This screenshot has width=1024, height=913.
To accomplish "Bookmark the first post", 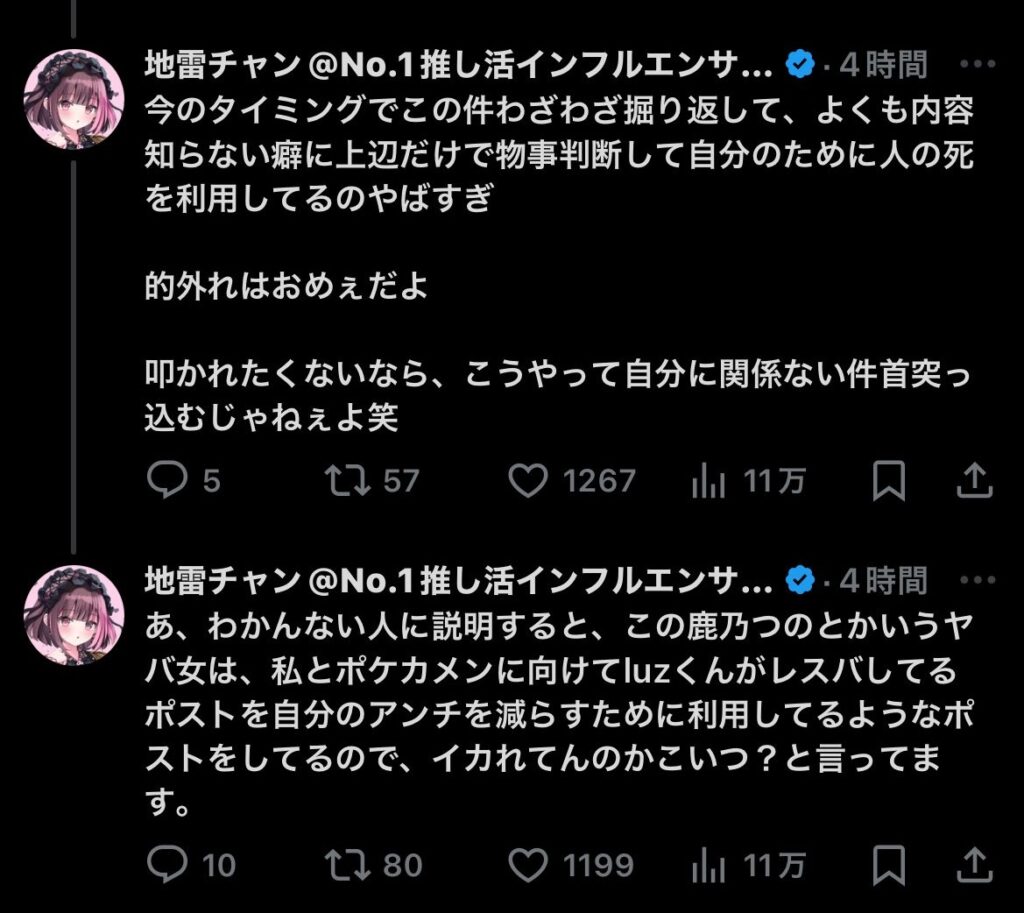I will pyautogui.click(x=888, y=482).
